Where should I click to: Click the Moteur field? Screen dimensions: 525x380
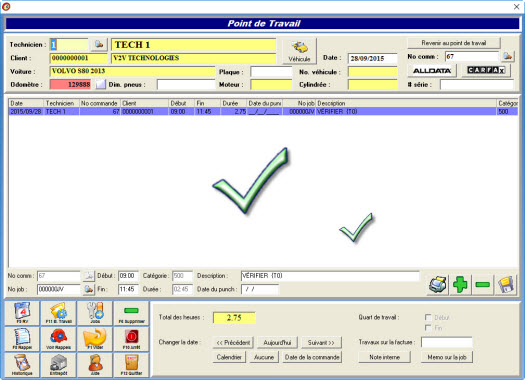[271, 84]
